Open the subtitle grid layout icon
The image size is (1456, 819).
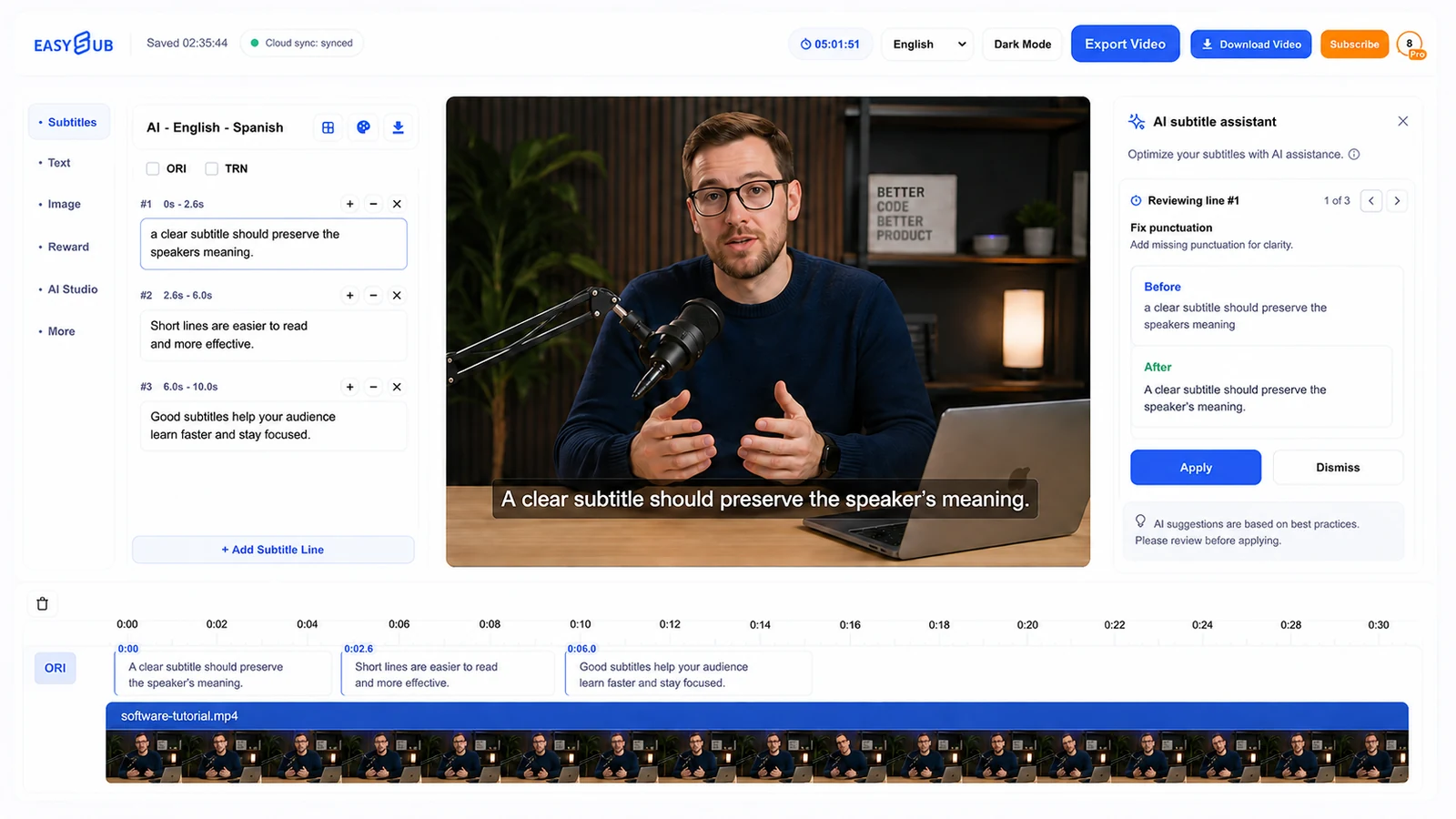pos(329,127)
